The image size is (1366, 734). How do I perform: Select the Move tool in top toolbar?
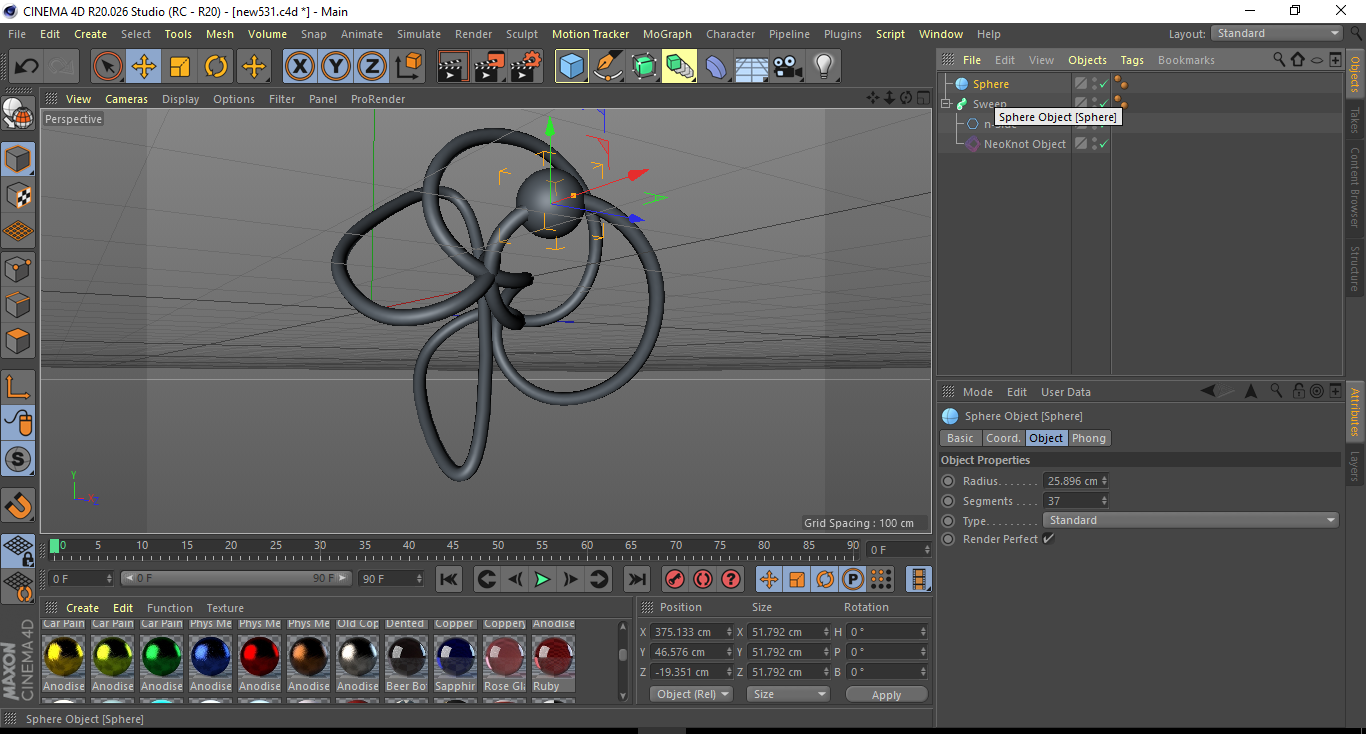tap(144, 67)
